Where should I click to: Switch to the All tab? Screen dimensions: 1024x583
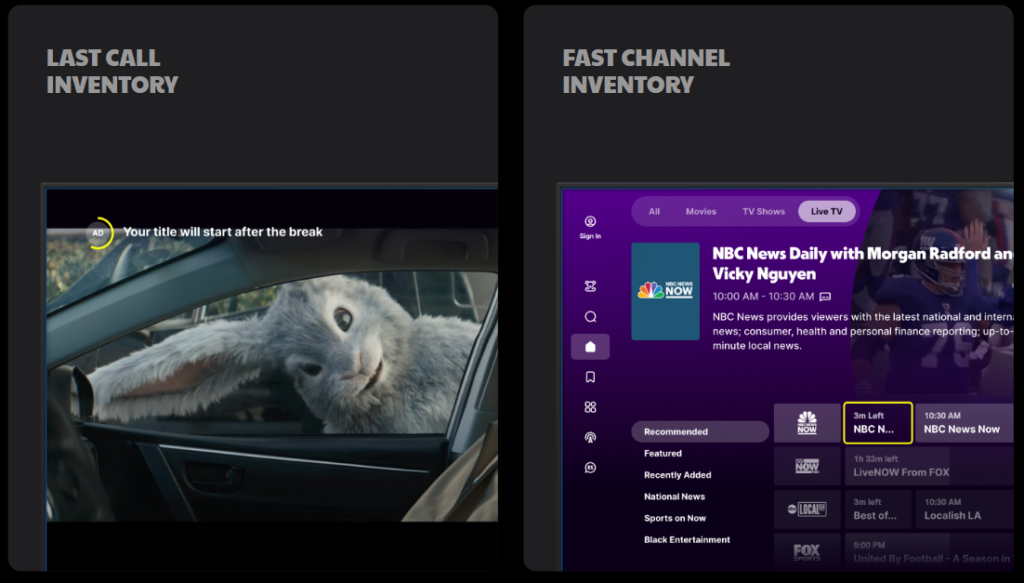pyautogui.click(x=654, y=212)
